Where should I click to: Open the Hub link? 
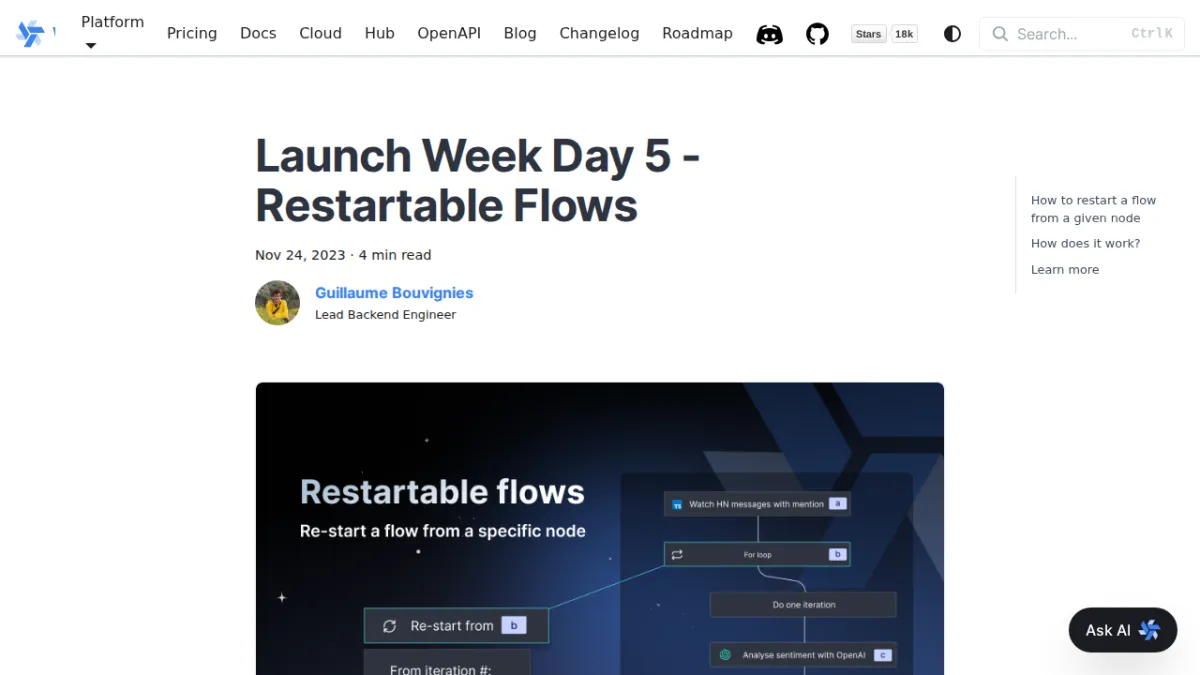[x=380, y=34]
